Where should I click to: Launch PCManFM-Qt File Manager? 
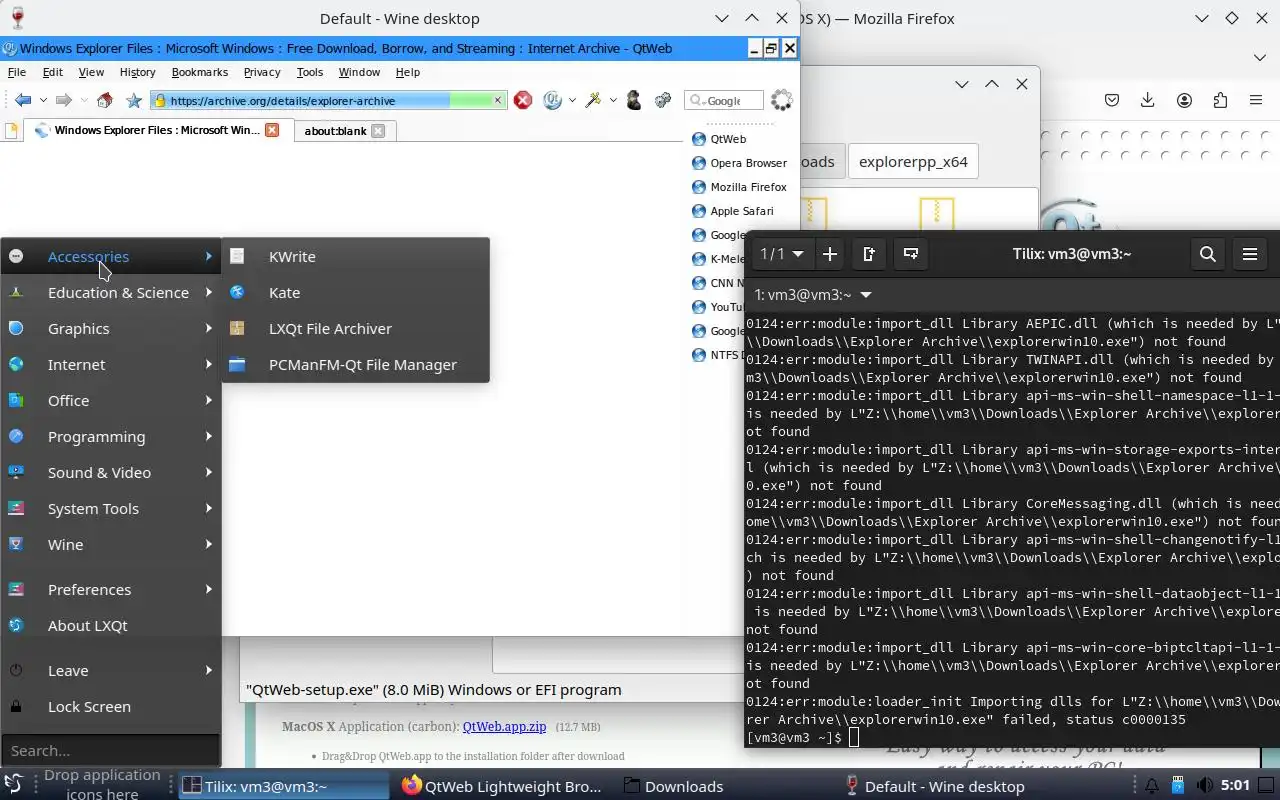pos(355,364)
